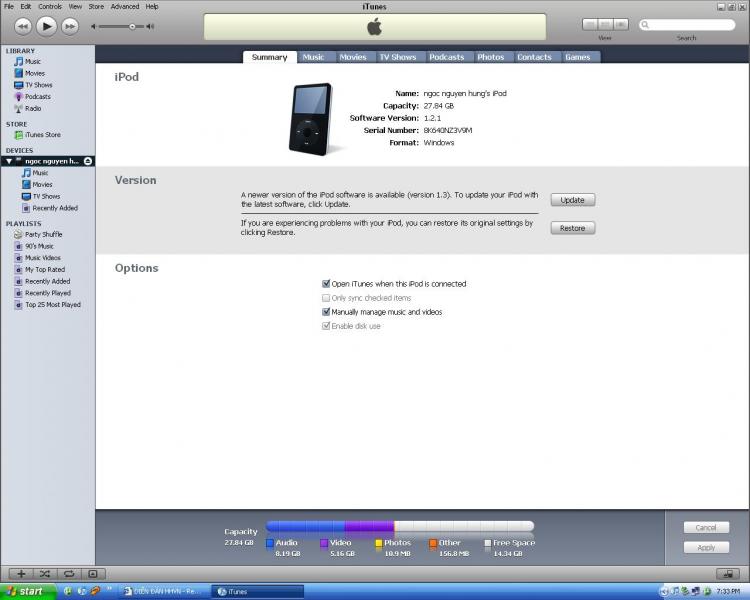
Task: Collapse the iPod device tree
Action: point(9,161)
